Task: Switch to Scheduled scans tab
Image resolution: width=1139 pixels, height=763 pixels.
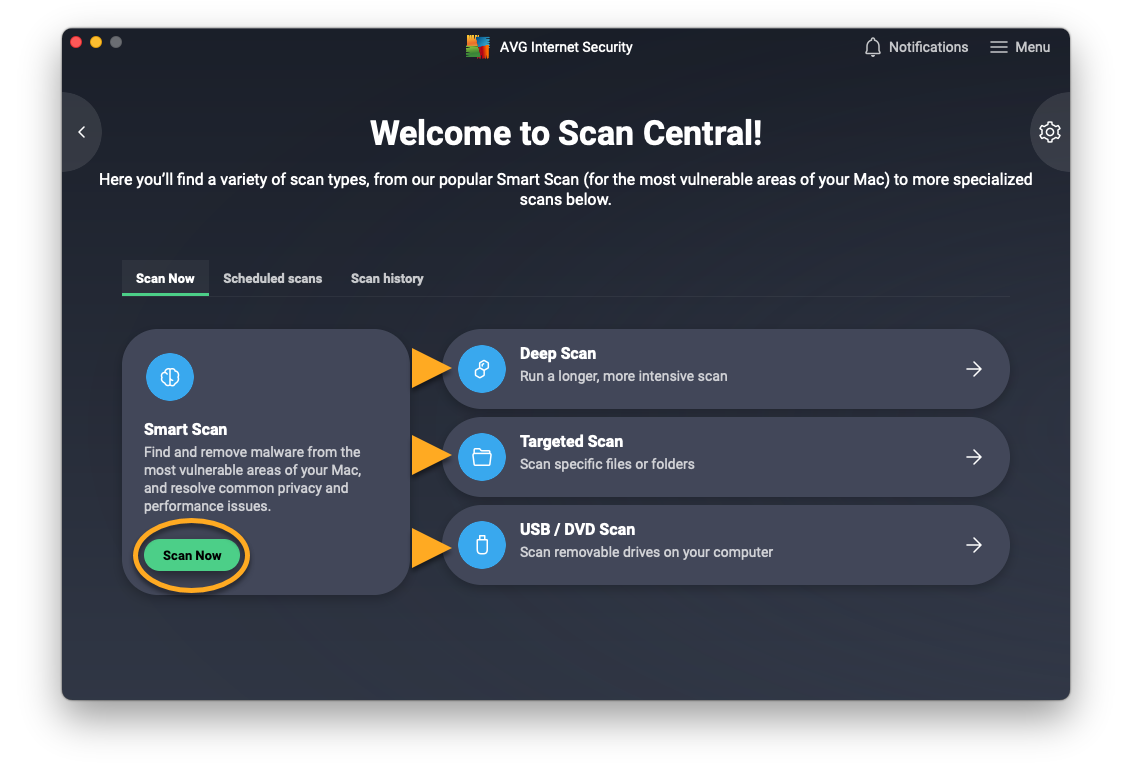Action: [272, 278]
